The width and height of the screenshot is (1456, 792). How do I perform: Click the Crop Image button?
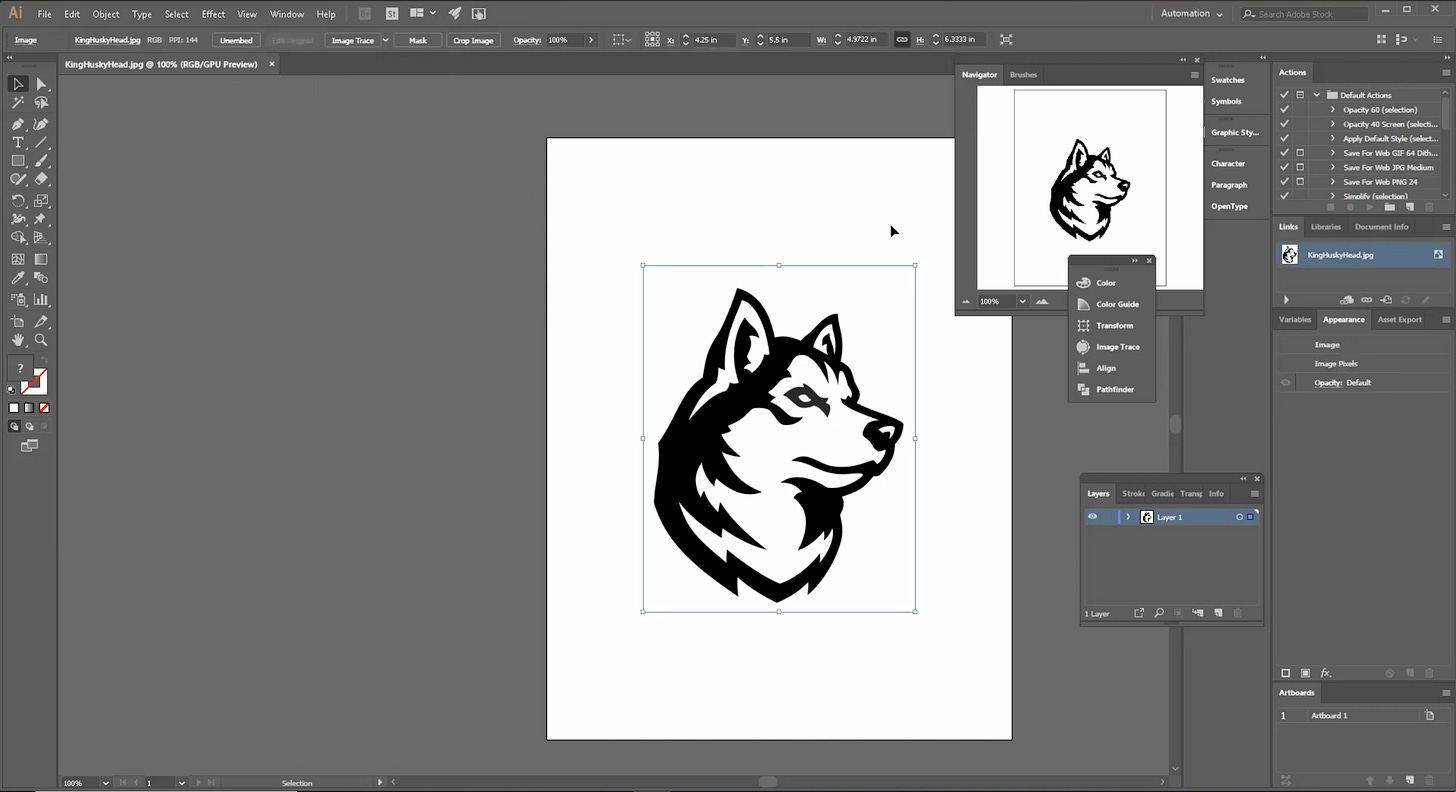[x=473, y=40]
